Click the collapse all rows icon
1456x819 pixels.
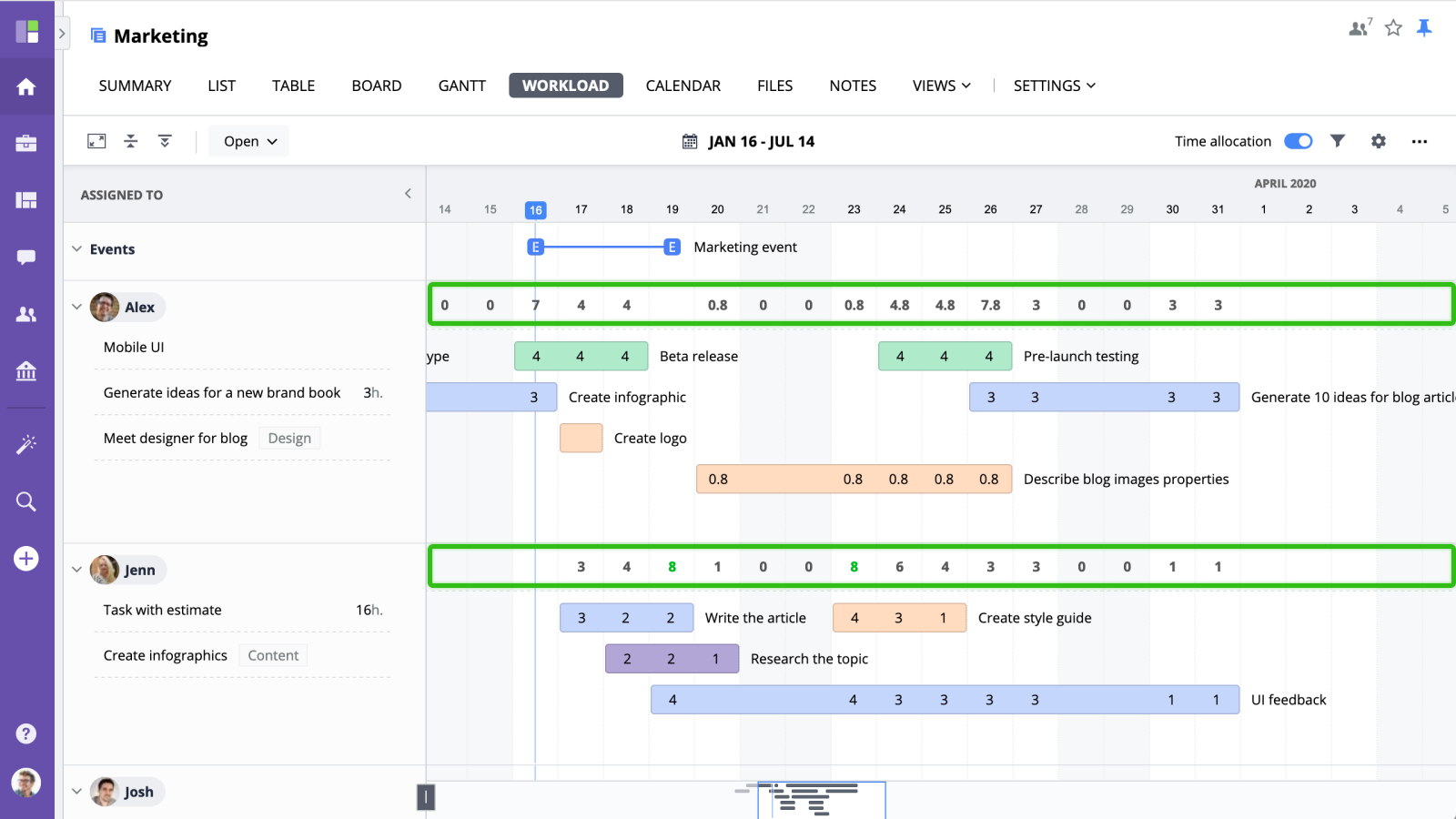pos(131,141)
